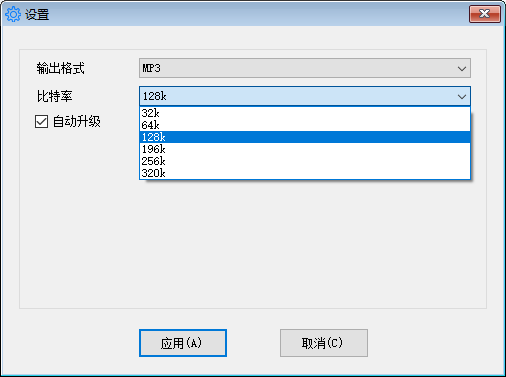This screenshot has height=377, width=506.
Task: Choose 256k from the bitrate list
Action: 305,161
